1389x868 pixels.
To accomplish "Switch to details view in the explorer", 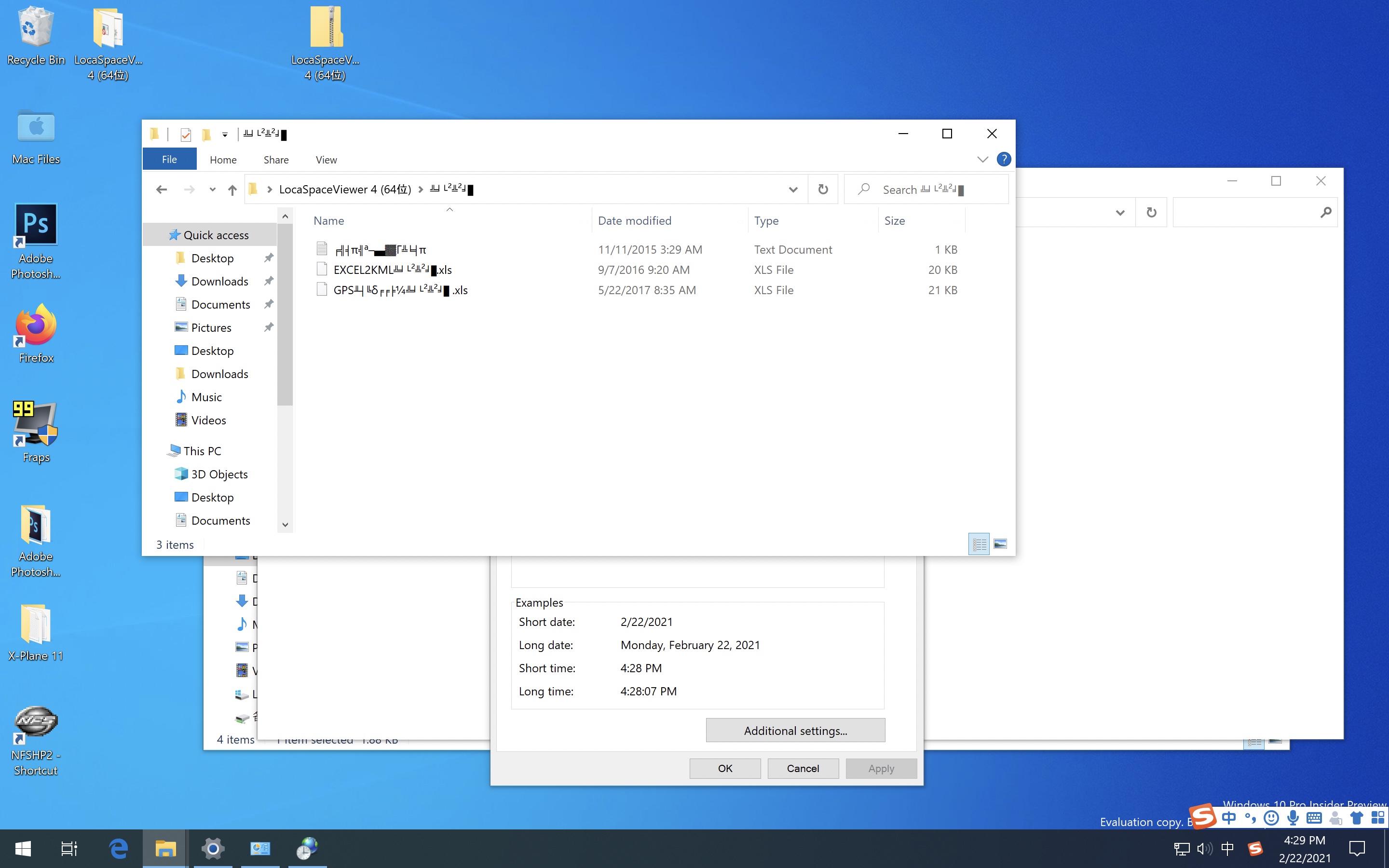I will pyautogui.click(x=979, y=543).
